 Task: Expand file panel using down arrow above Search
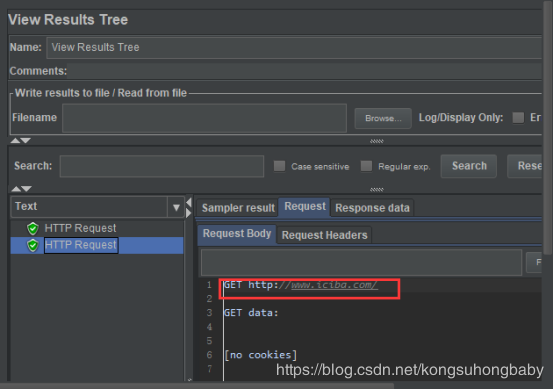pos(25,141)
